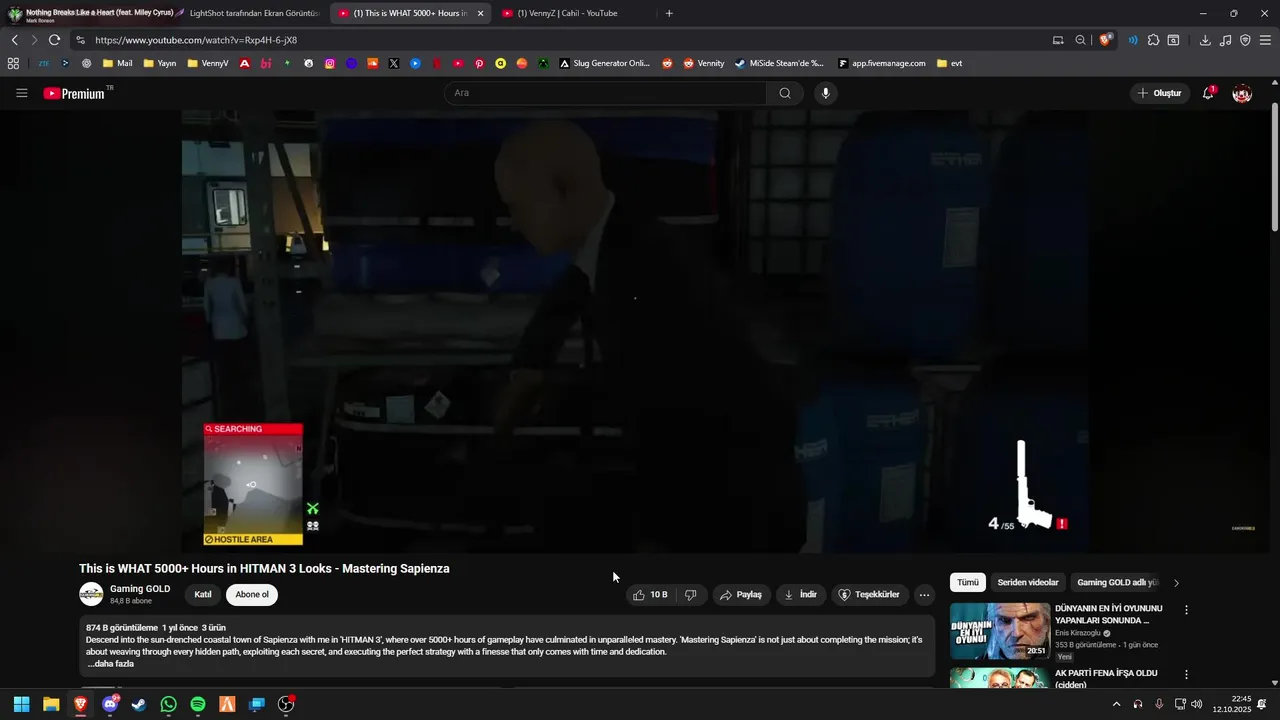Expand hidden system tray icons chevron
The height and width of the screenshot is (720, 1280).
click(1116, 704)
